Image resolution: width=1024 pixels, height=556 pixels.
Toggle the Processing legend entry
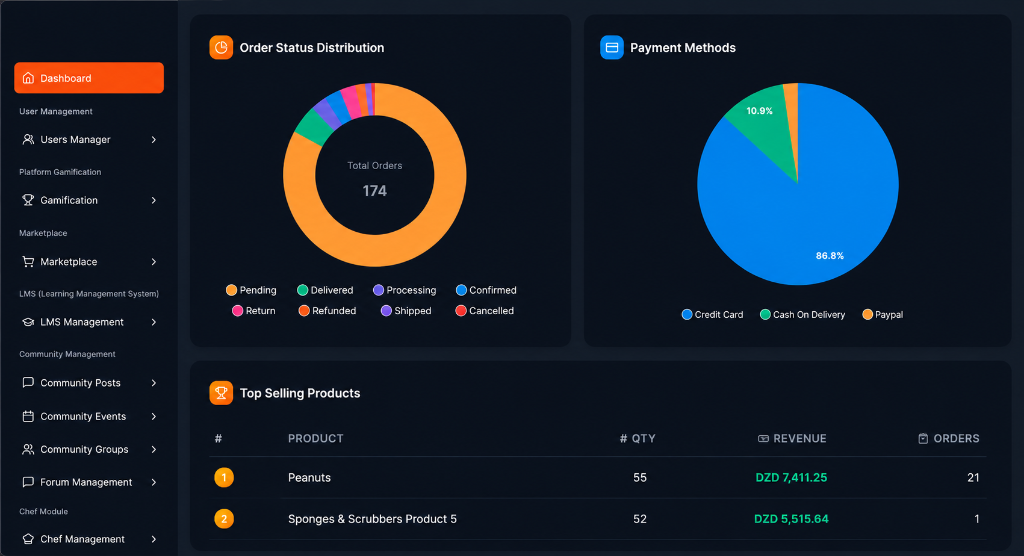tap(404, 290)
